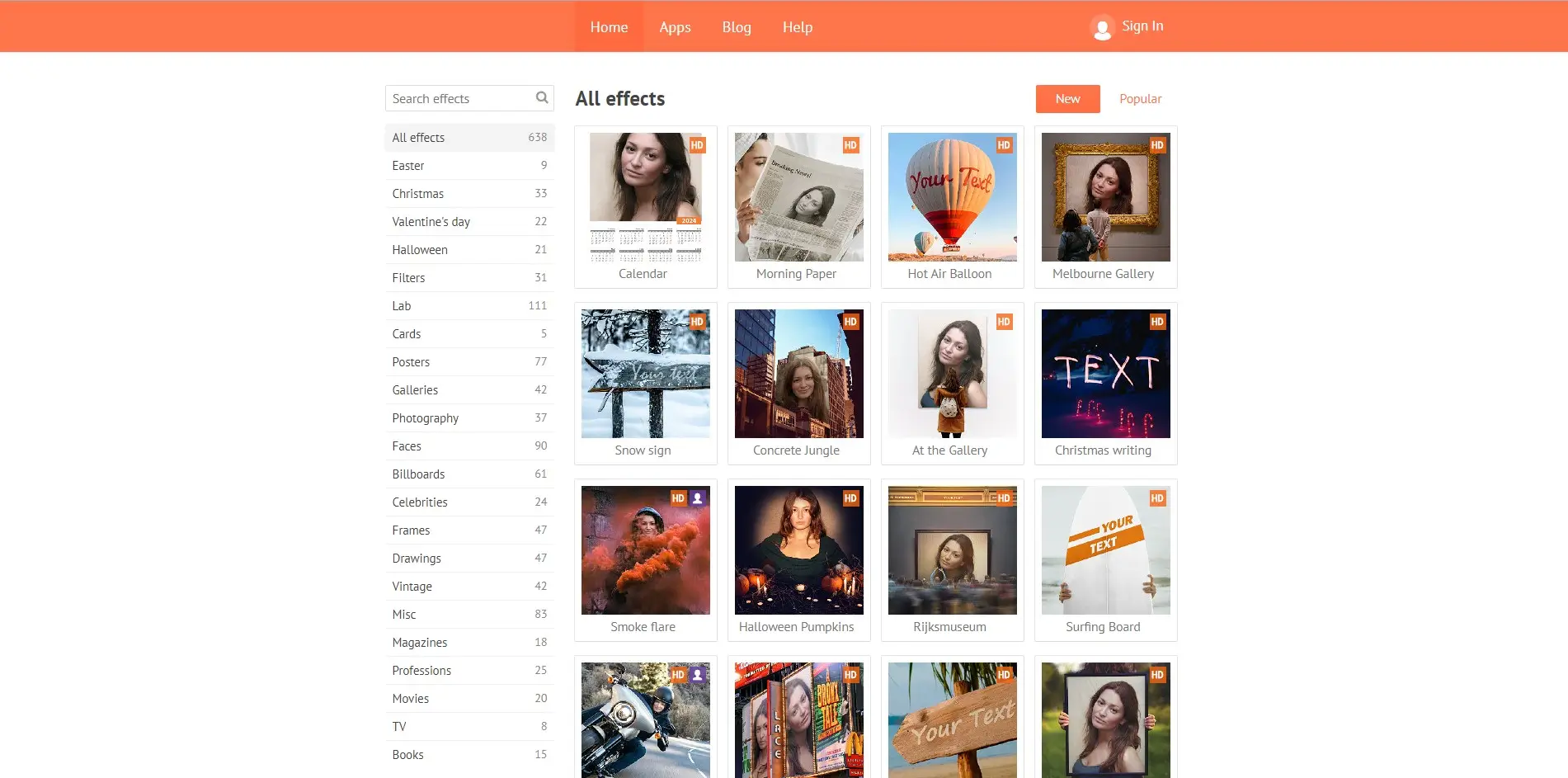Click HD badge on Melbourne Gallery

(1157, 145)
